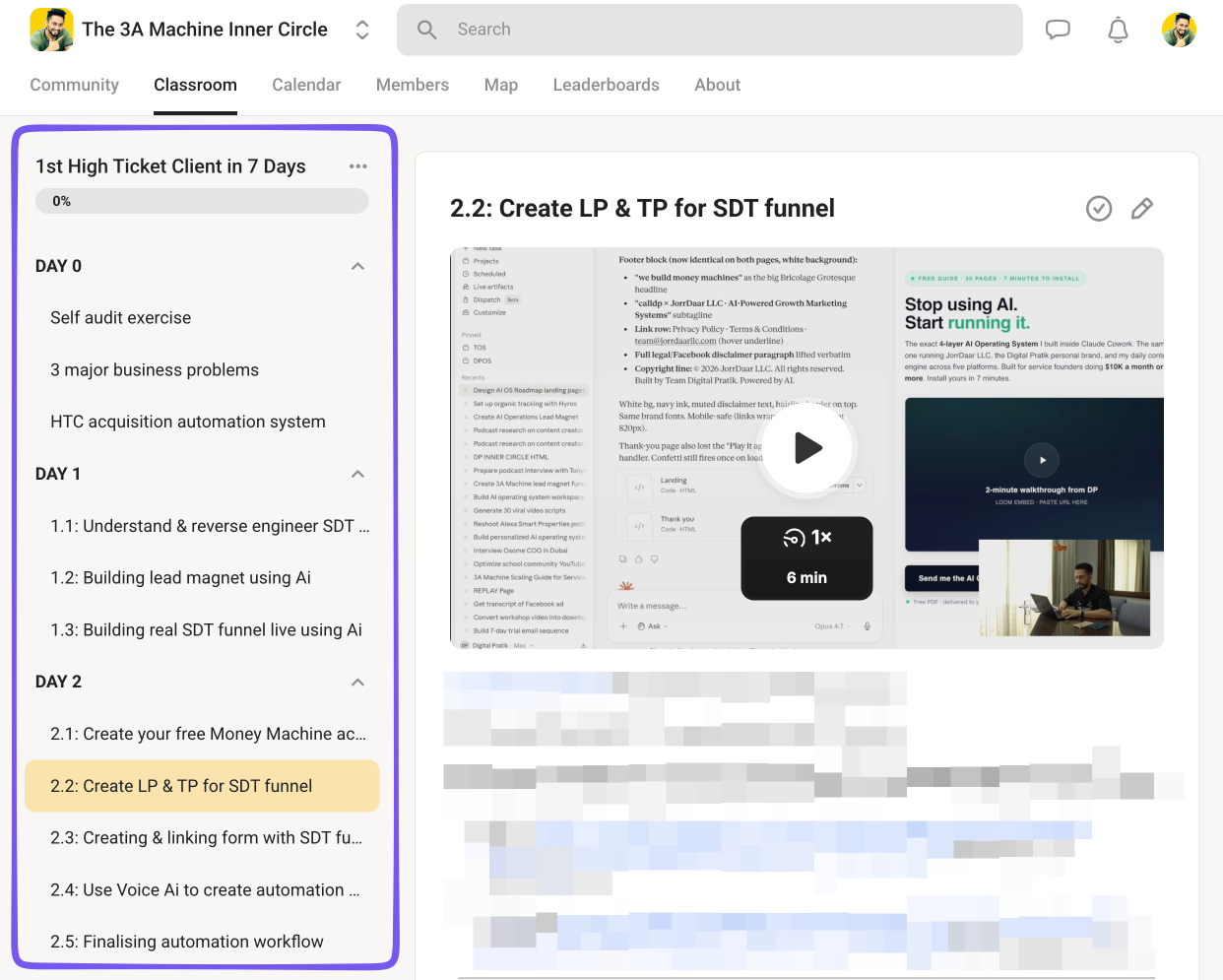View the Leaderboards tab

click(x=606, y=85)
